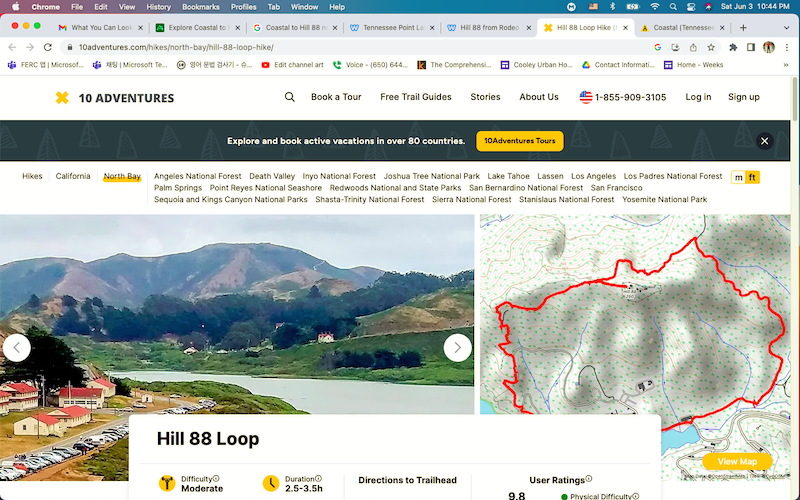Click the 10Adventures Tours button
Image resolution: width=800 pixels, height=500 pixels.
tap(519, 141)
